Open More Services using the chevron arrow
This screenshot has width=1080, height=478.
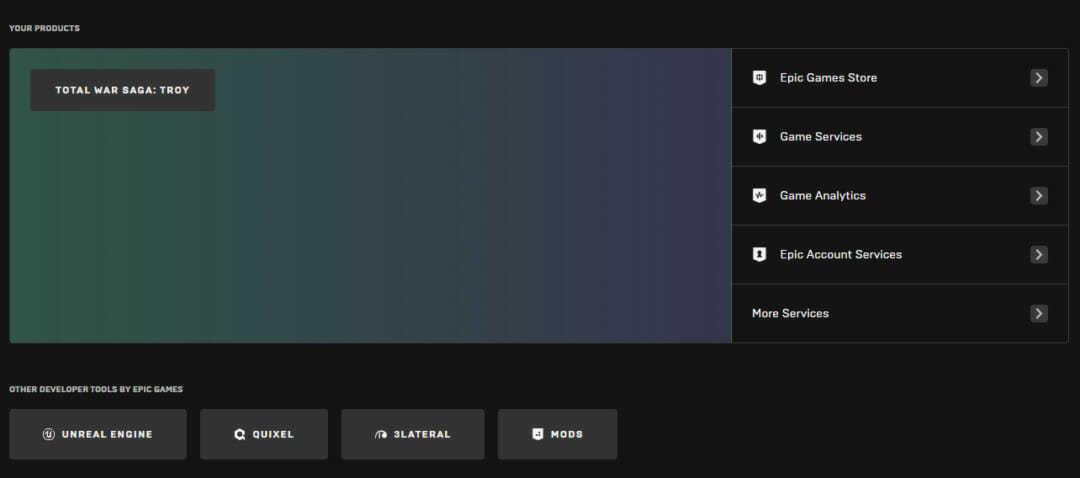click(x=1039, y=313)
